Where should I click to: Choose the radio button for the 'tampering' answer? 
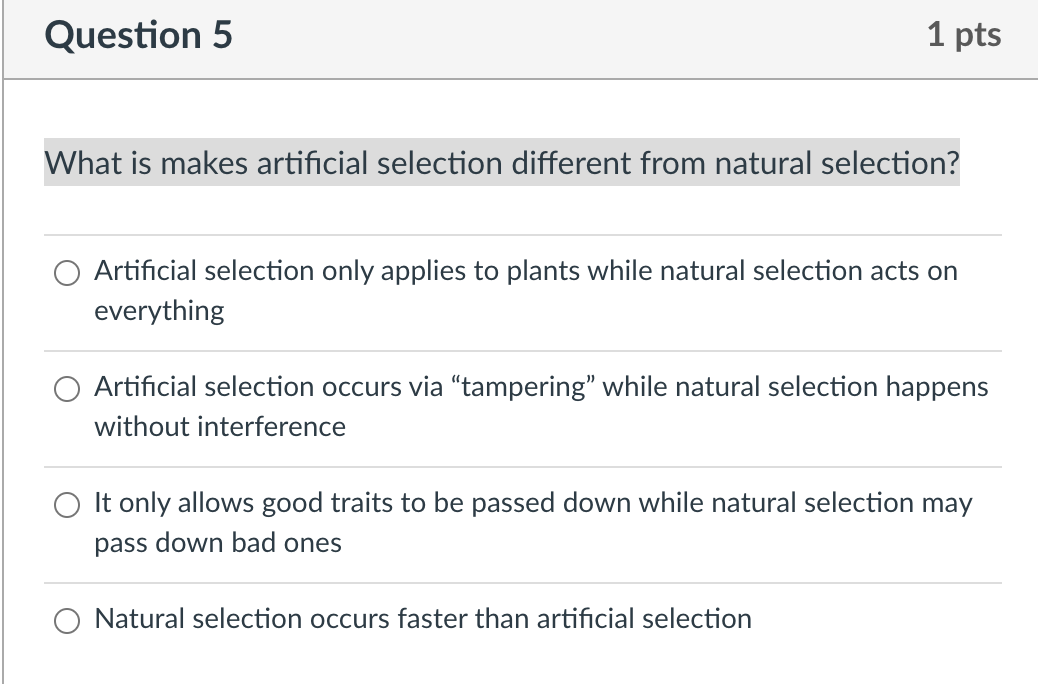click(x=67, y=389)
